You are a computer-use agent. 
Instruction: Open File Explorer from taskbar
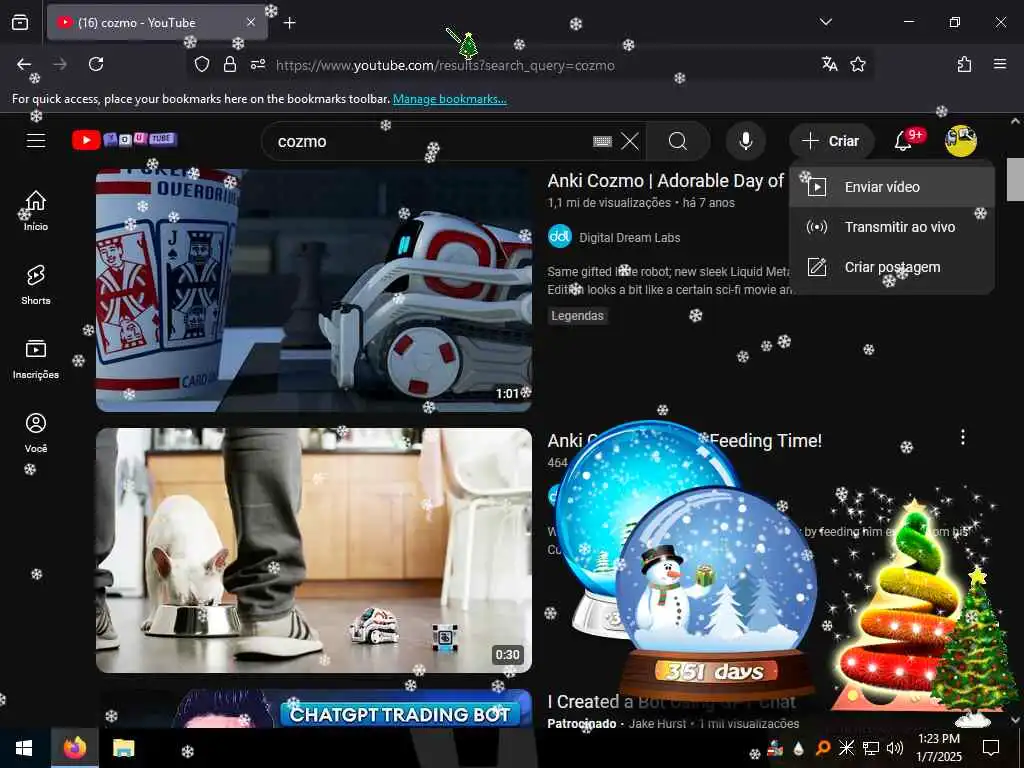[123, 748]
